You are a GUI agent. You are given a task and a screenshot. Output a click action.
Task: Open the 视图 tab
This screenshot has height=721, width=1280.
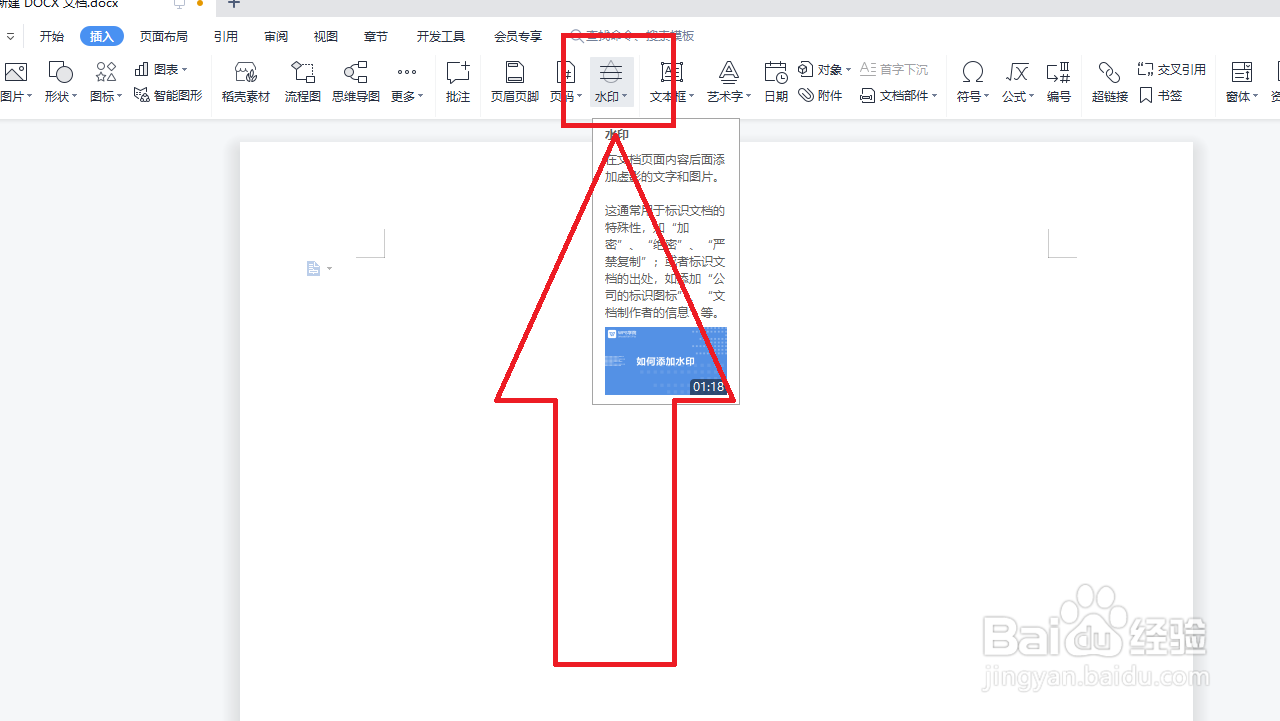326,36
